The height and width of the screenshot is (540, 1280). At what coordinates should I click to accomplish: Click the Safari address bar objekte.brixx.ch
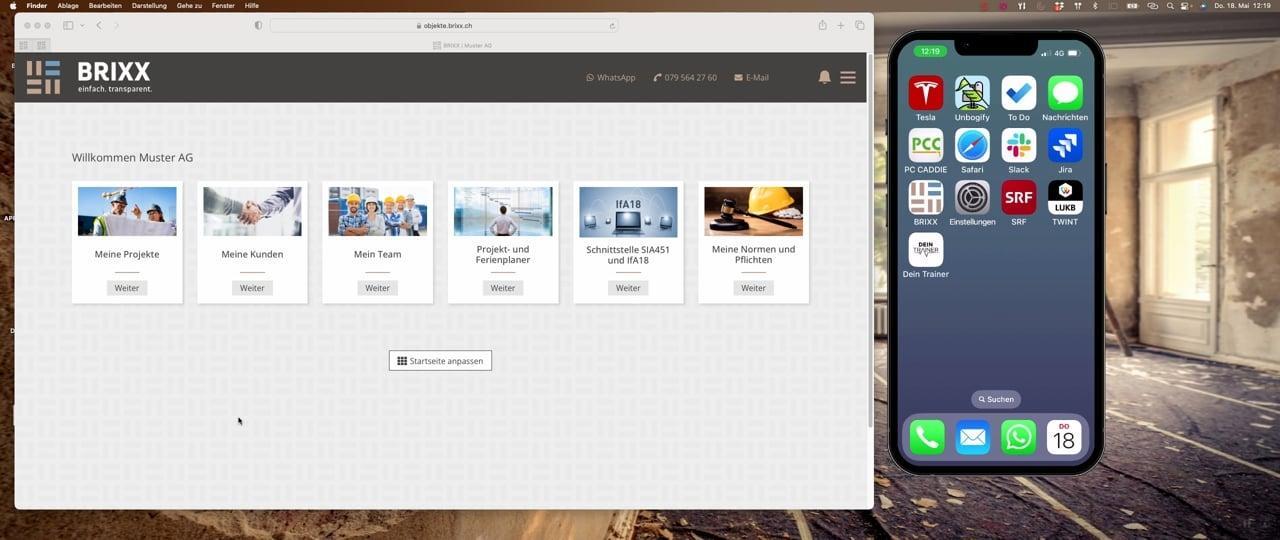pyautogui.click(x=444, y=25)
